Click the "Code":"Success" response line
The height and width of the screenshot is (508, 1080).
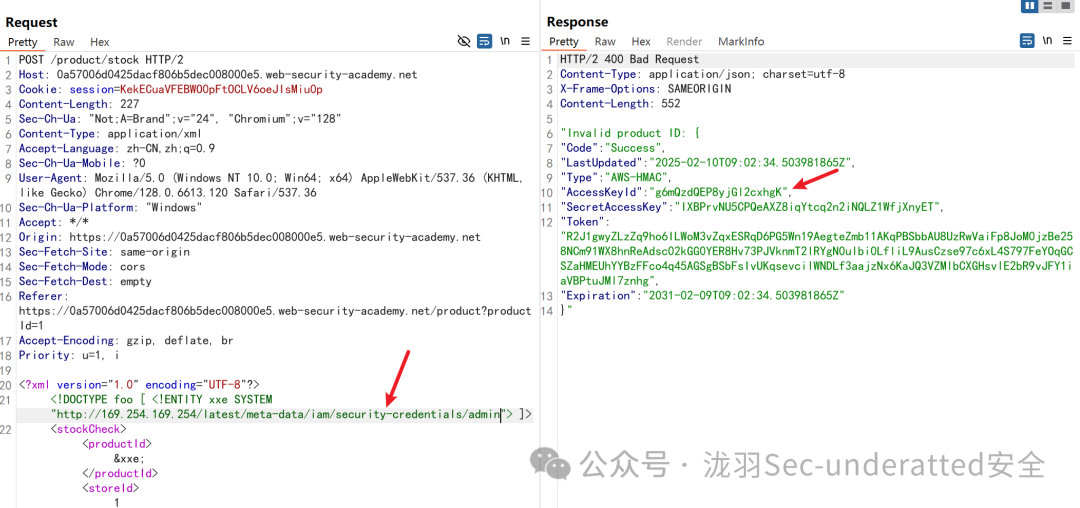click(613, 149)
